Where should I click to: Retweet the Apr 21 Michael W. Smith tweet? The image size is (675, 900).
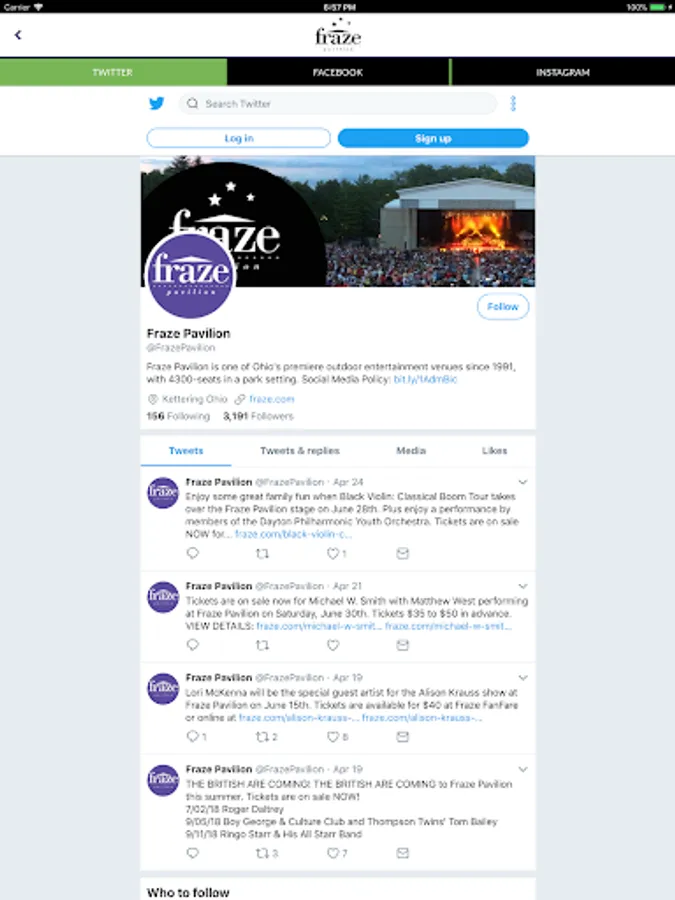262,645
